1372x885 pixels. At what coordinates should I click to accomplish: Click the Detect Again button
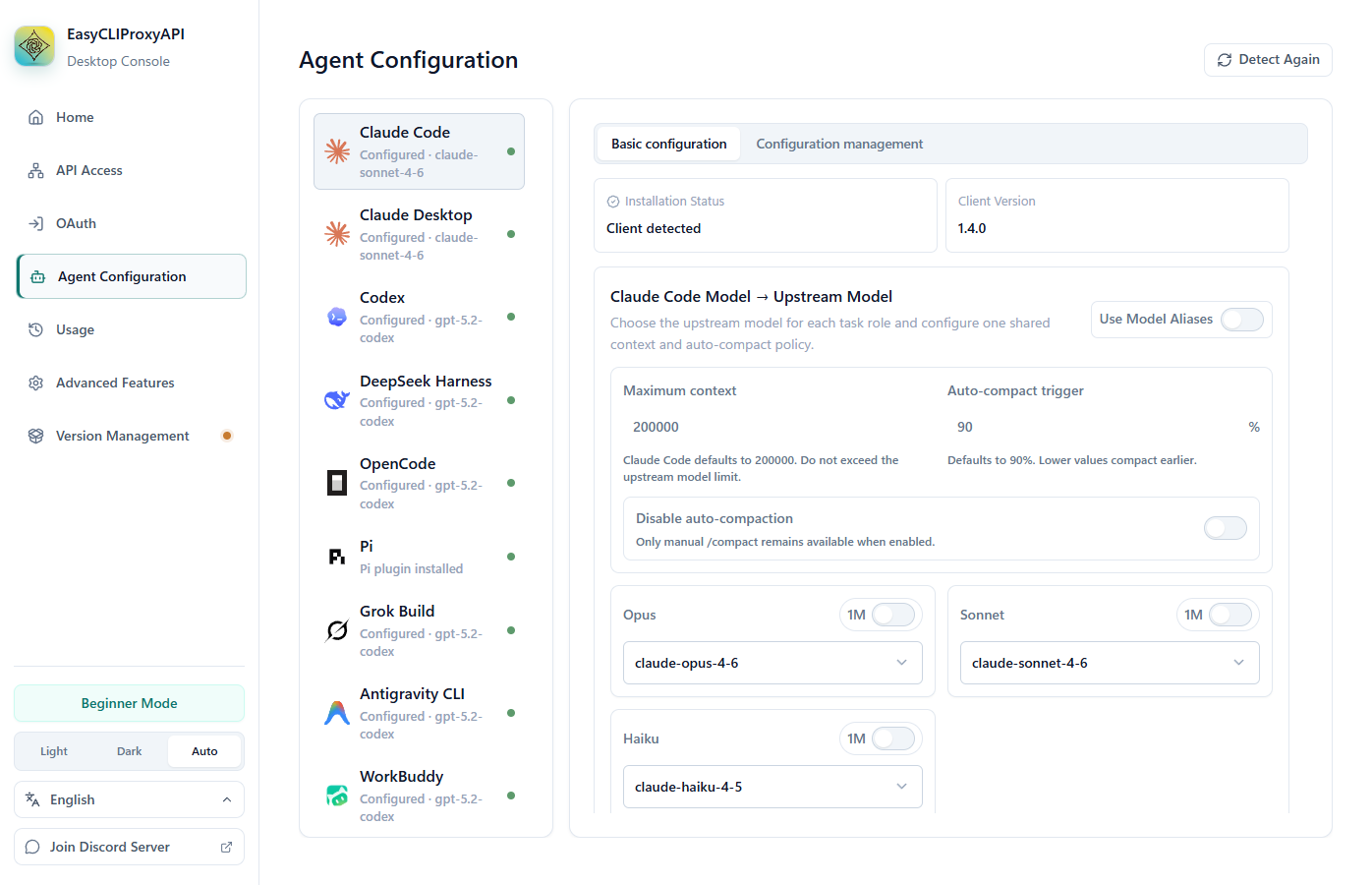(x=1268, y=60)
